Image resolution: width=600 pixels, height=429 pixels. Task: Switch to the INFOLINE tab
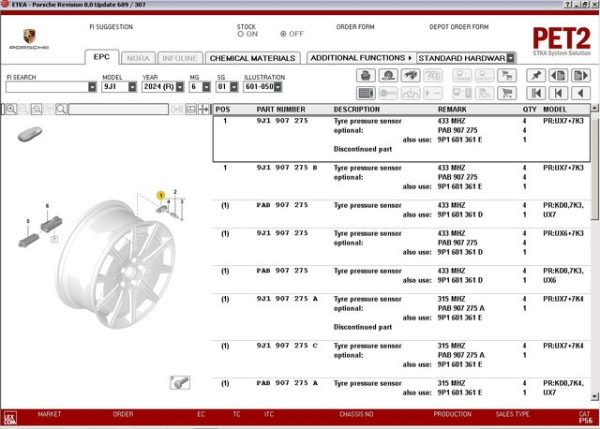(x=180, y=58)
